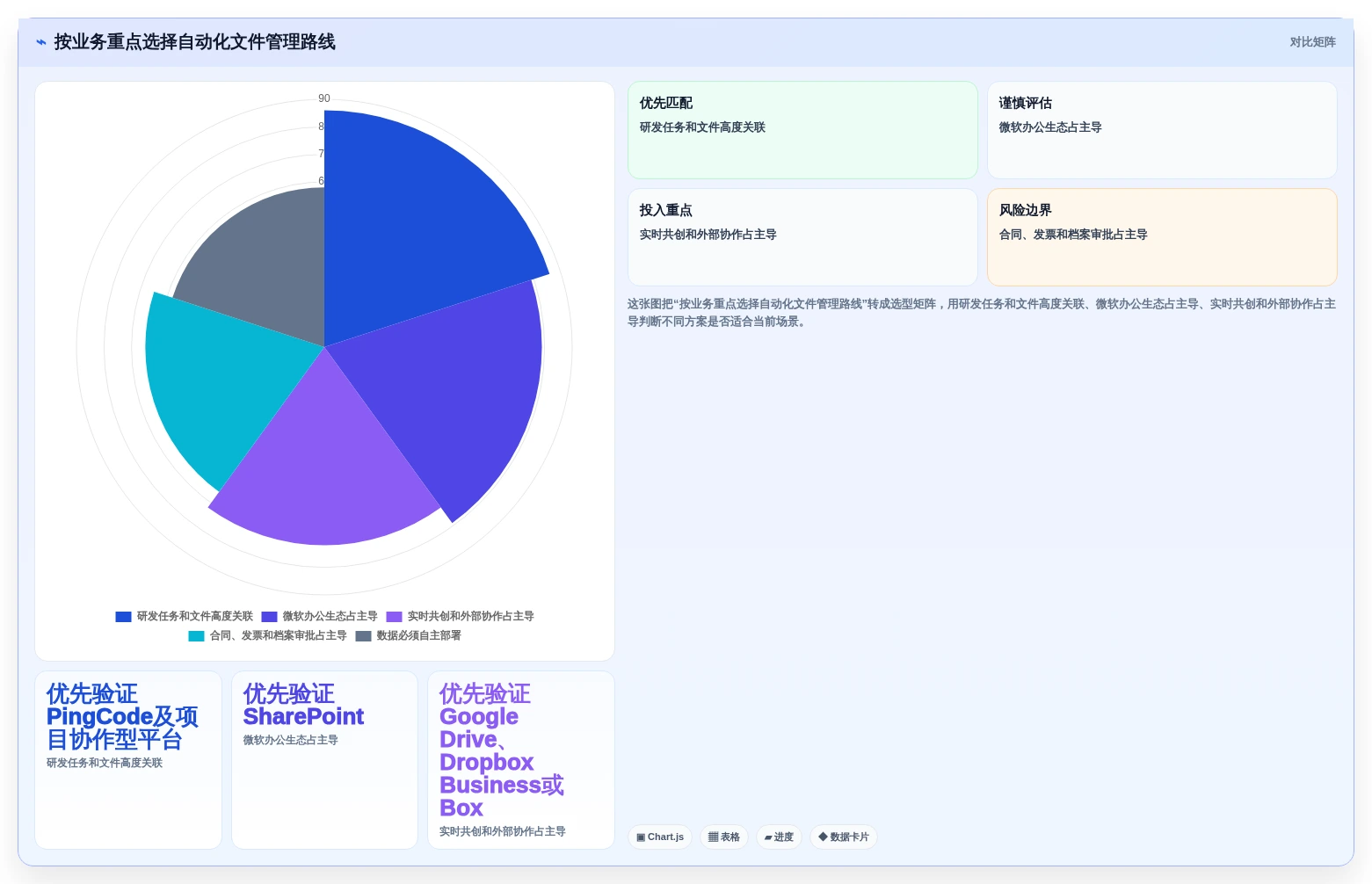Click the 进度 tag chip
1372x884 pixels.
tap(779, 837)
